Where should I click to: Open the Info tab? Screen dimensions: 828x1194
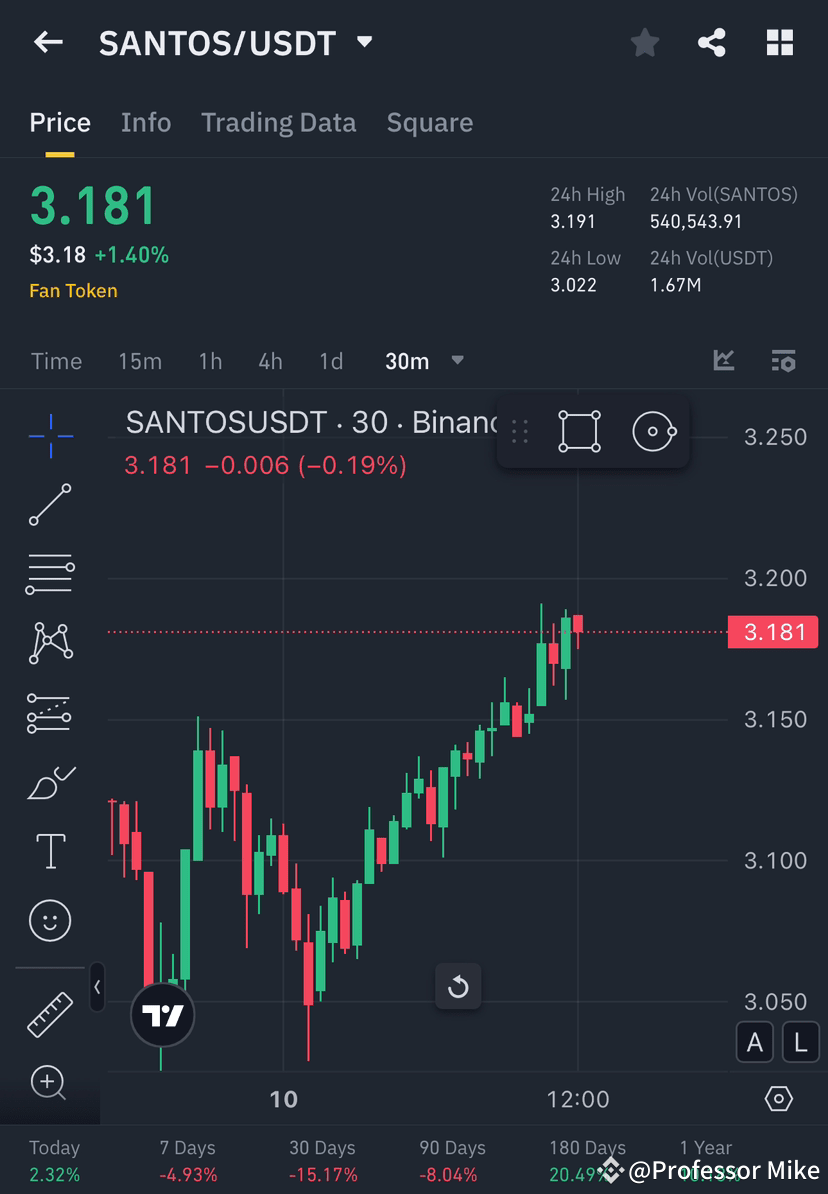tap(146, 122)
